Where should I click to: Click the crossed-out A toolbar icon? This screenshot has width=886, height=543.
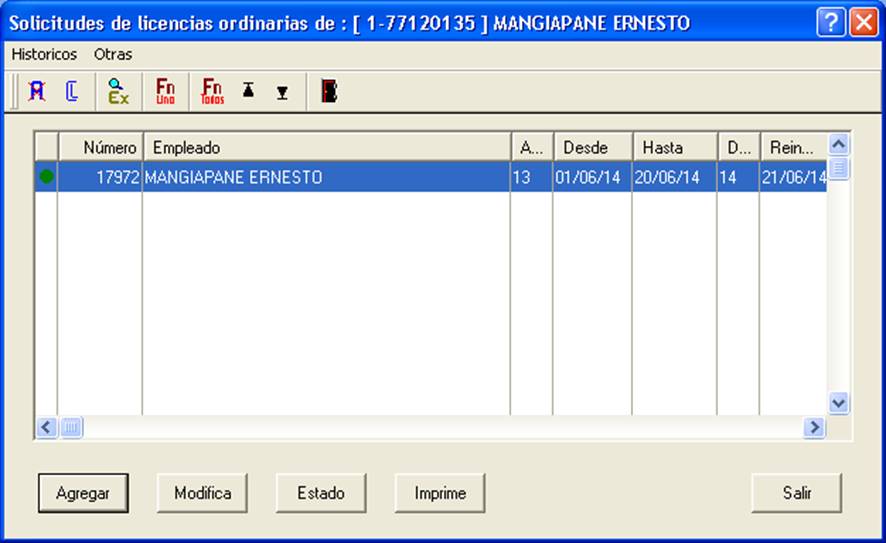37,91
